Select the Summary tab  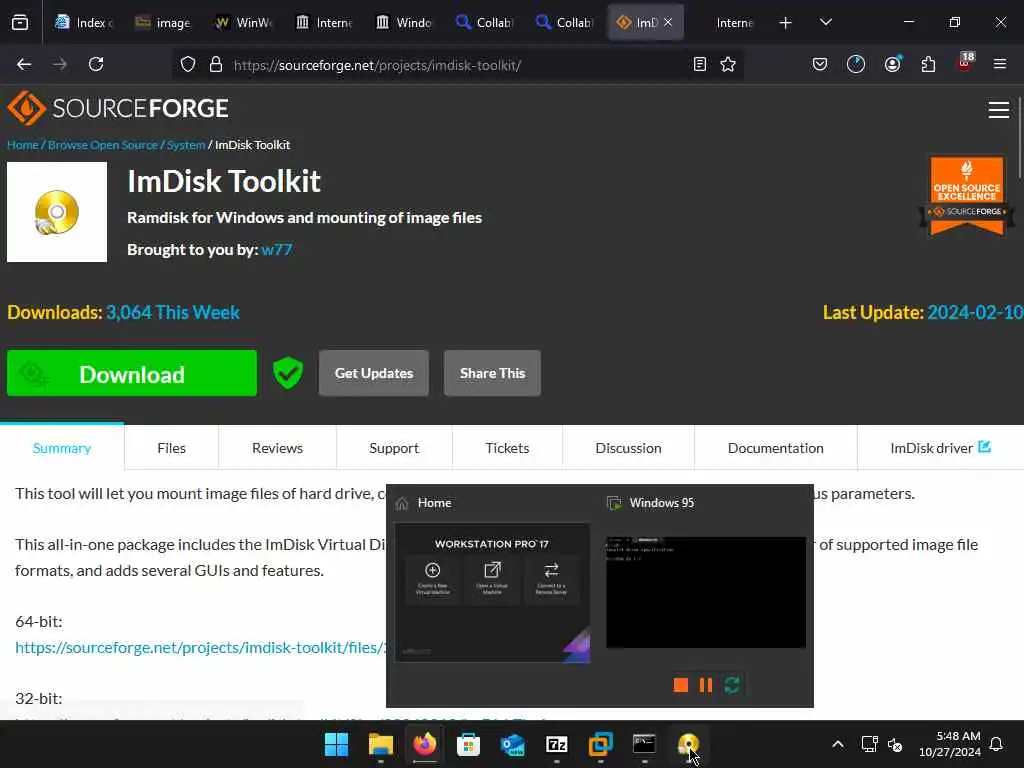click(x=62, y=448)
